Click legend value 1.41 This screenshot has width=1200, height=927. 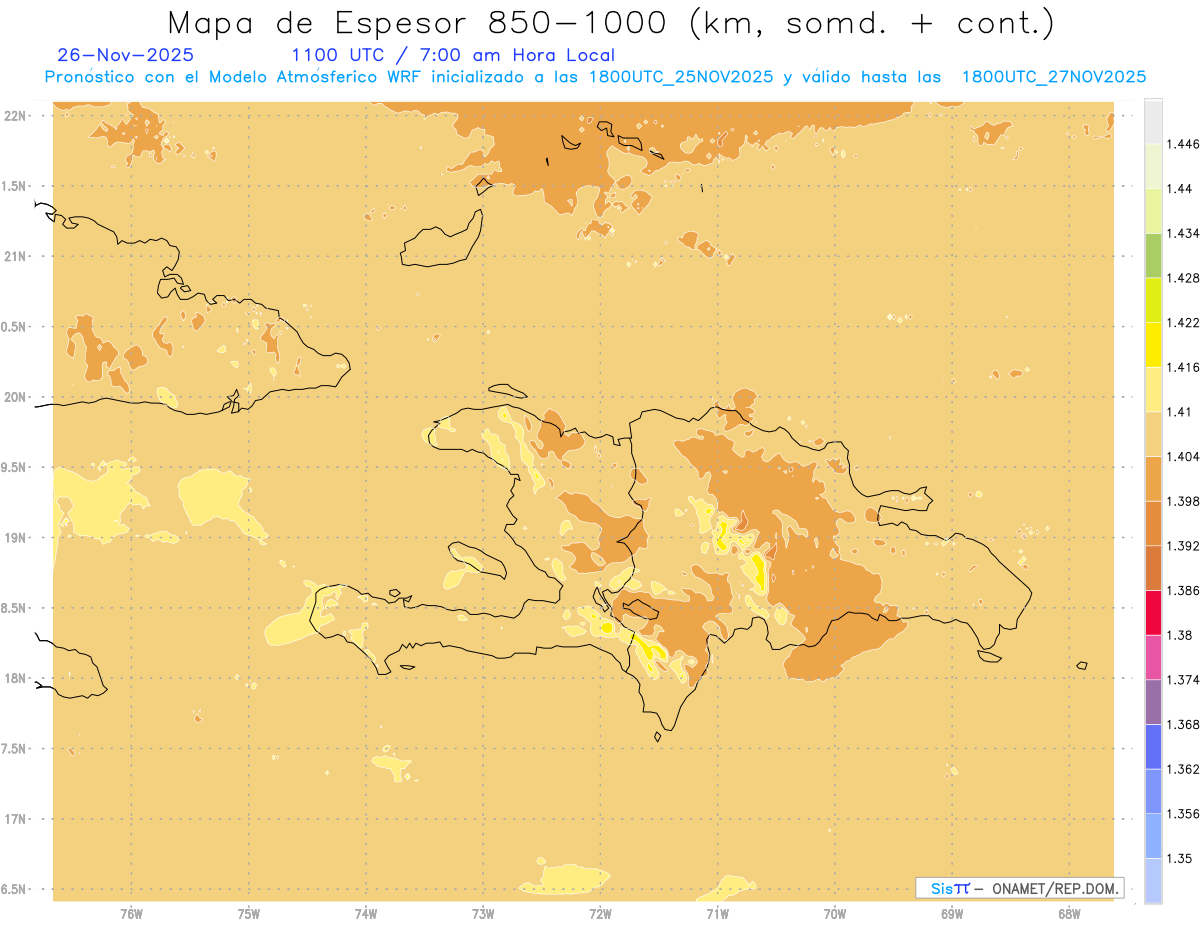pos(1181,412)
